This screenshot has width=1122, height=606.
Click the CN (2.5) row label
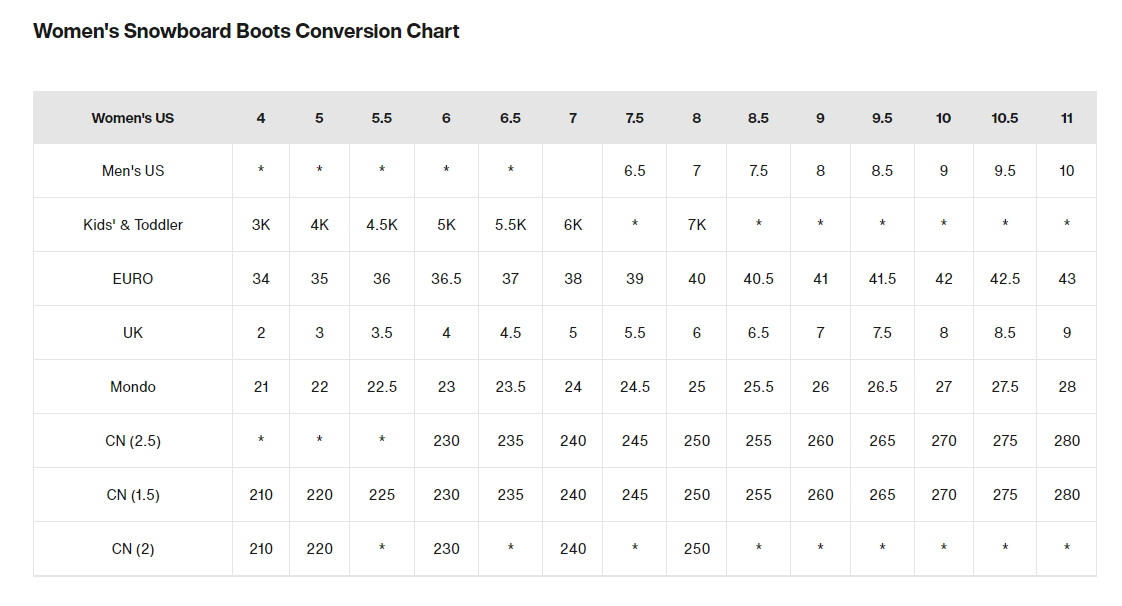(132, 441)
